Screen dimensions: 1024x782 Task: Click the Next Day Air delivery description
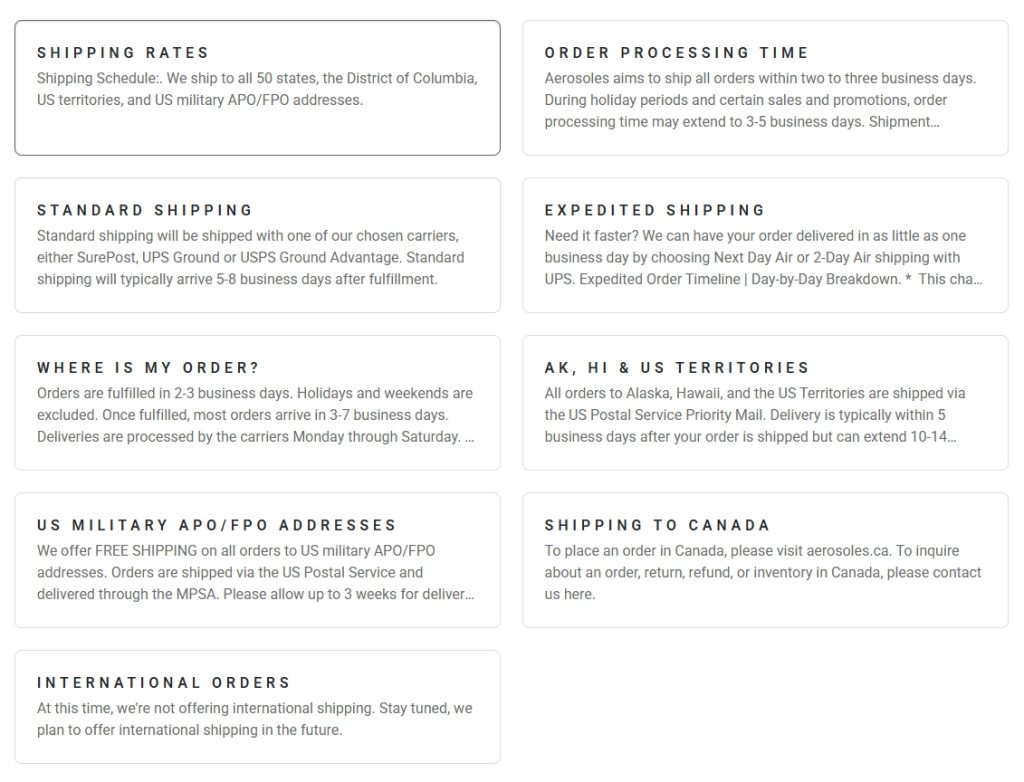coord(763,258)
